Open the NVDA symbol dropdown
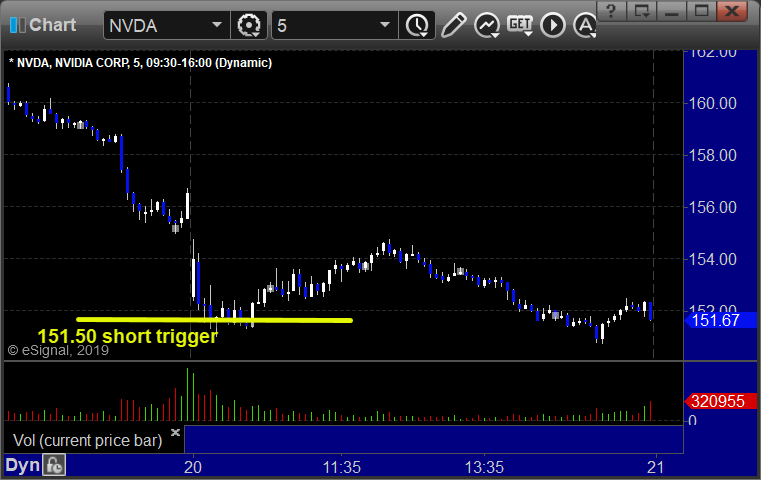 pyautogui.click(x=217, y=25)
